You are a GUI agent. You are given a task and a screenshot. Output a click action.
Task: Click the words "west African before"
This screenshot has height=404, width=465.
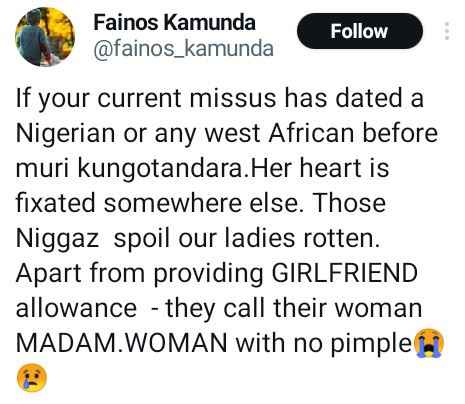pyautogui.click(x=321, y=133)
